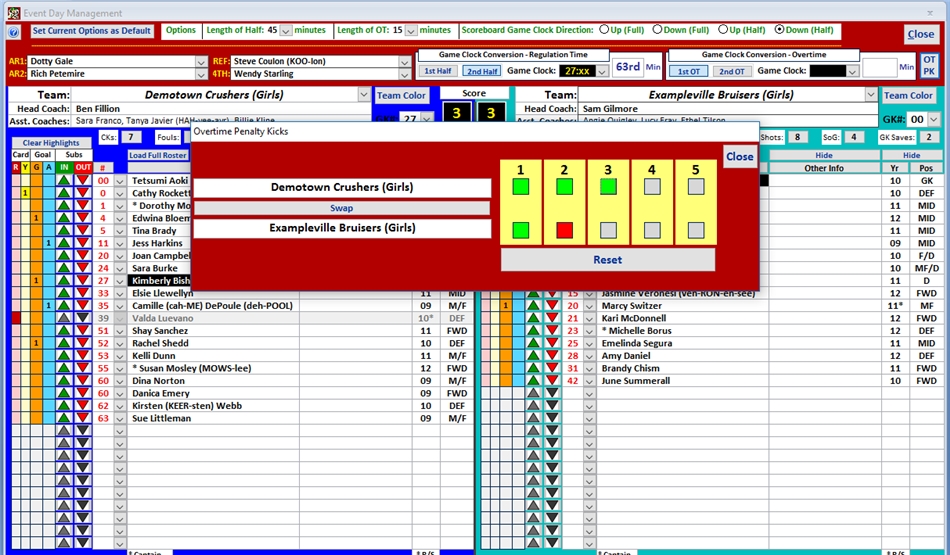Toggle kick 5 result for Exampleville Bruisers
950x555 pixels.
(696, 230)
